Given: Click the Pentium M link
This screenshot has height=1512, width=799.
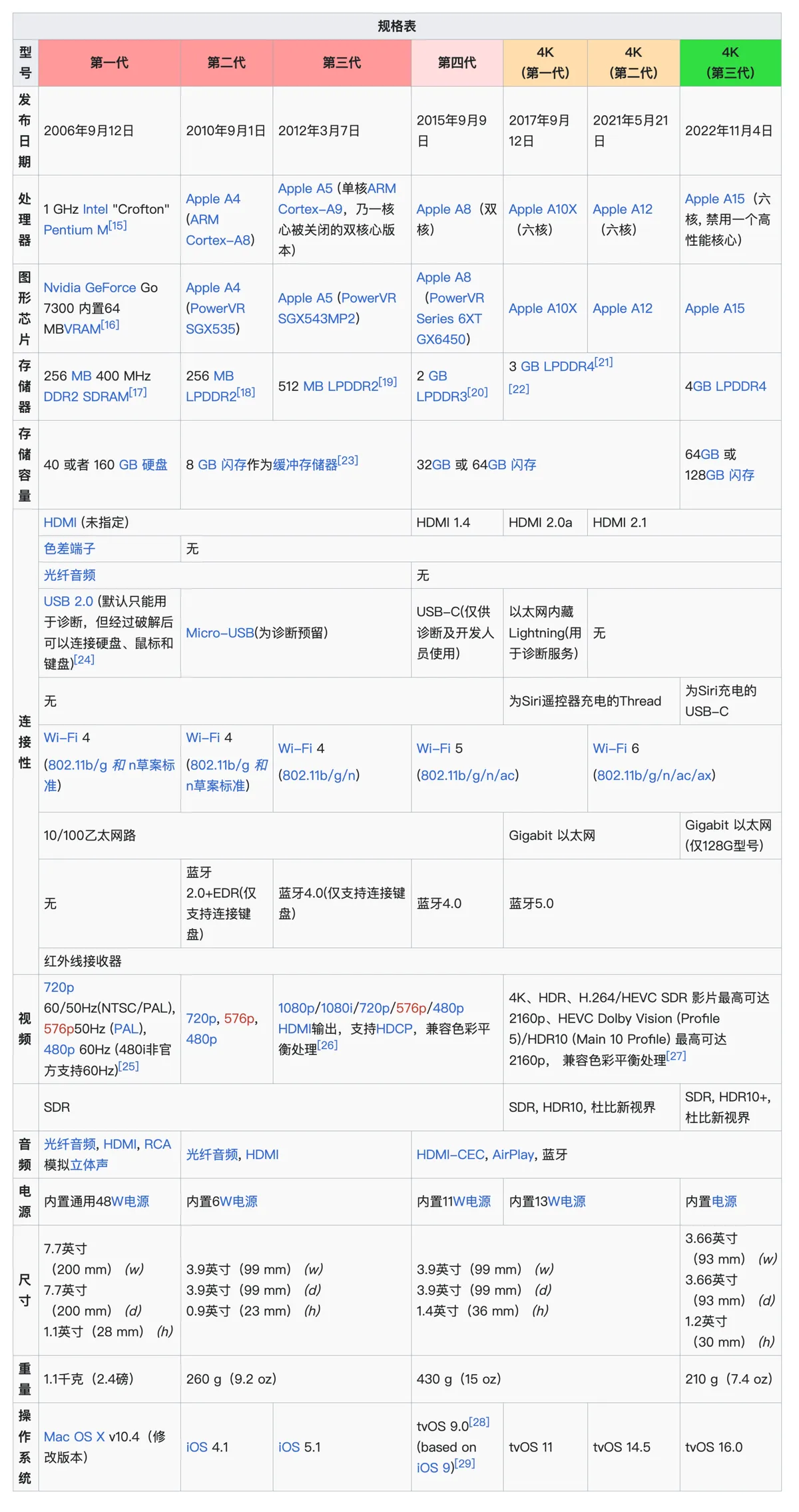Looking at the screenshot, I should pos(75,230).
